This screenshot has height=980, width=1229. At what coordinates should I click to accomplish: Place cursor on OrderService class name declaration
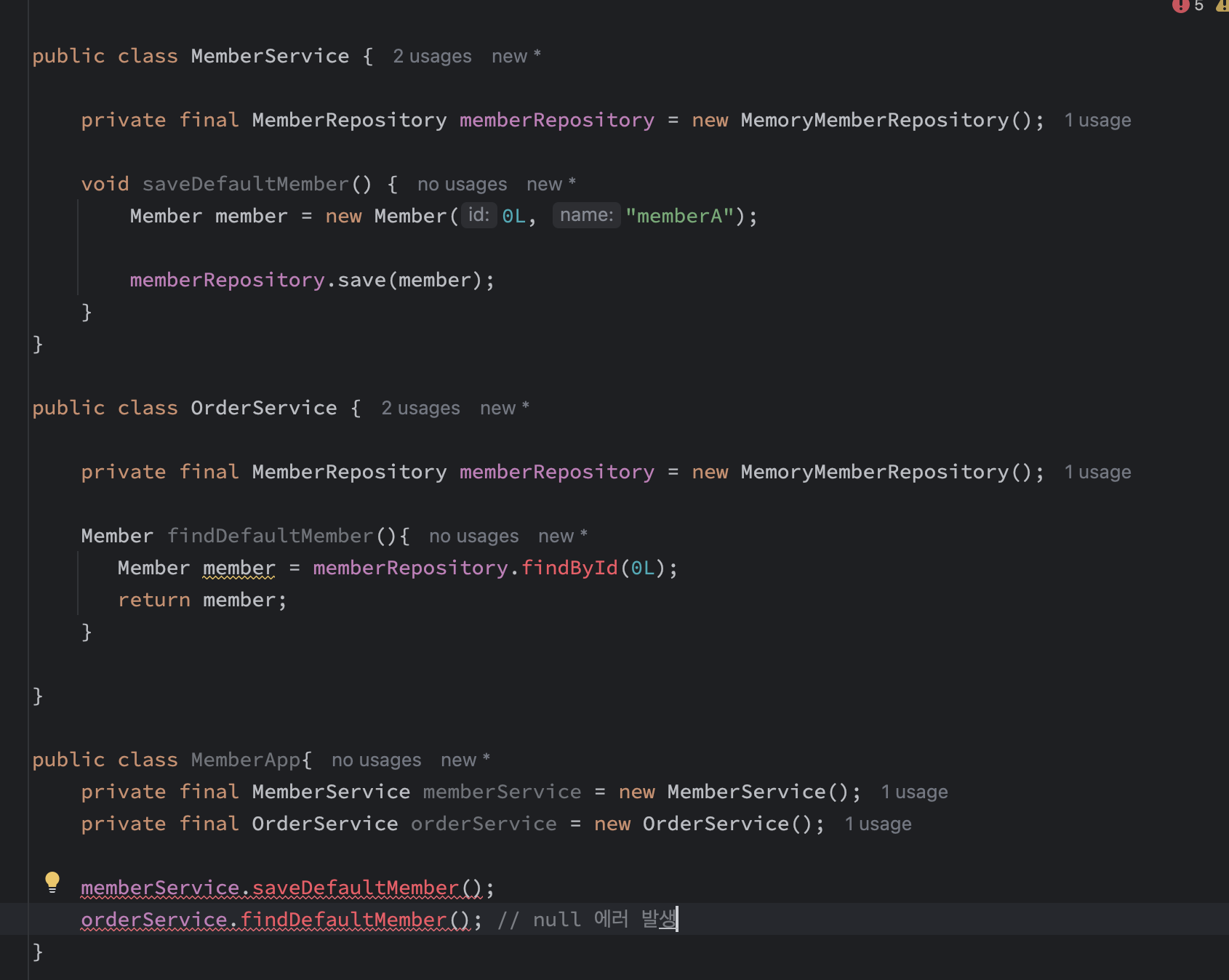tap(264, 408)
